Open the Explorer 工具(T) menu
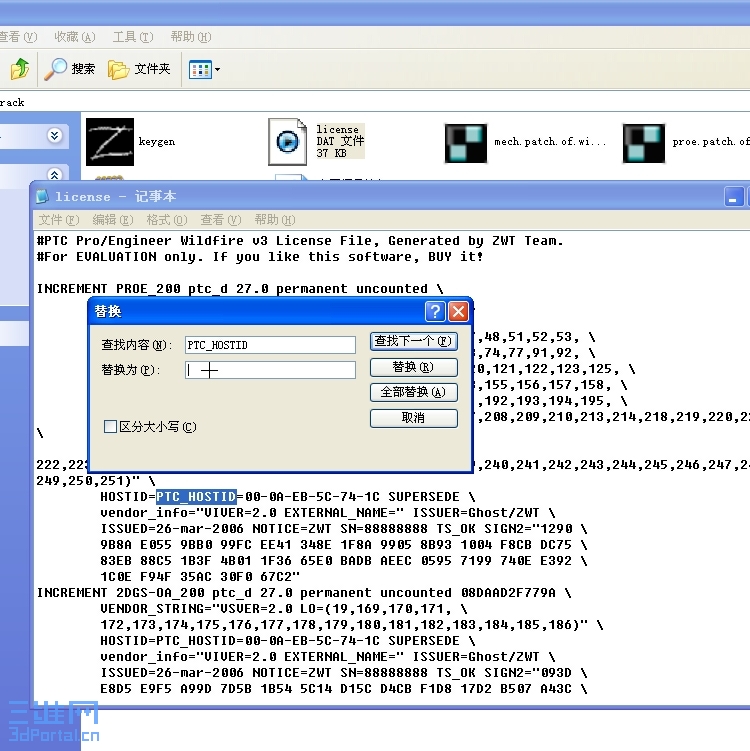The width and height of the screenshot is (750, 751). [x=133, y=37]
